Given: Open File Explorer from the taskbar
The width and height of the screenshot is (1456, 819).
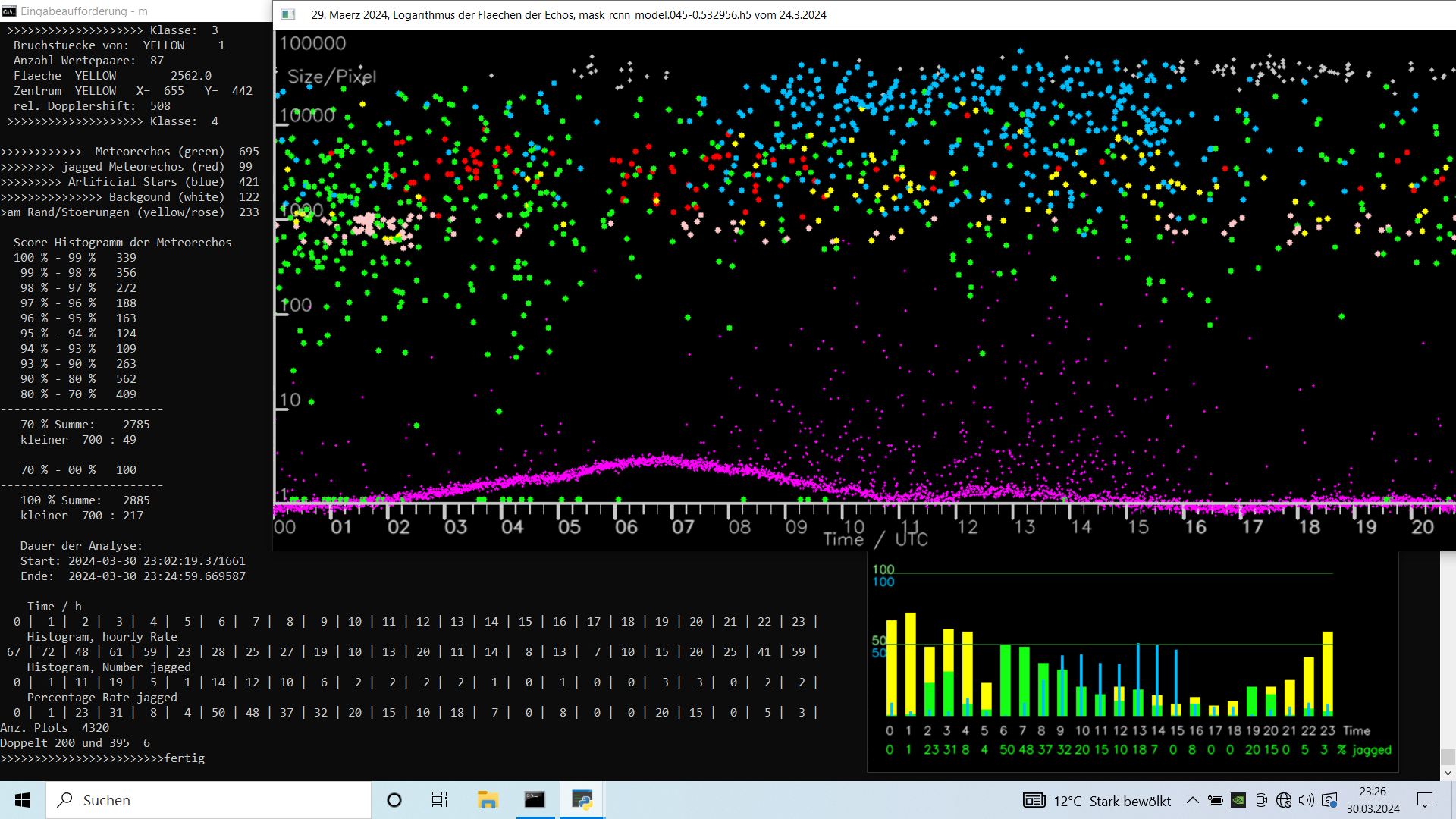Looking at the screenshot, I should coord(488,800).
